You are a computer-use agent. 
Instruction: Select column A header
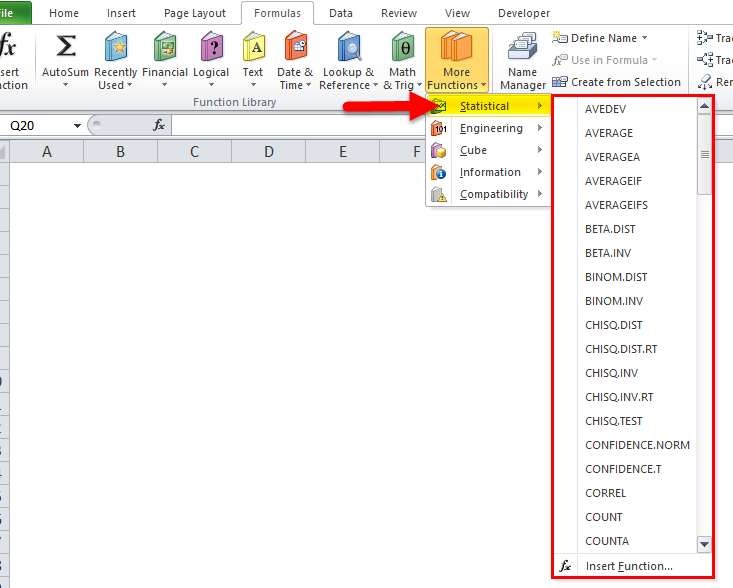pos(46,151)
